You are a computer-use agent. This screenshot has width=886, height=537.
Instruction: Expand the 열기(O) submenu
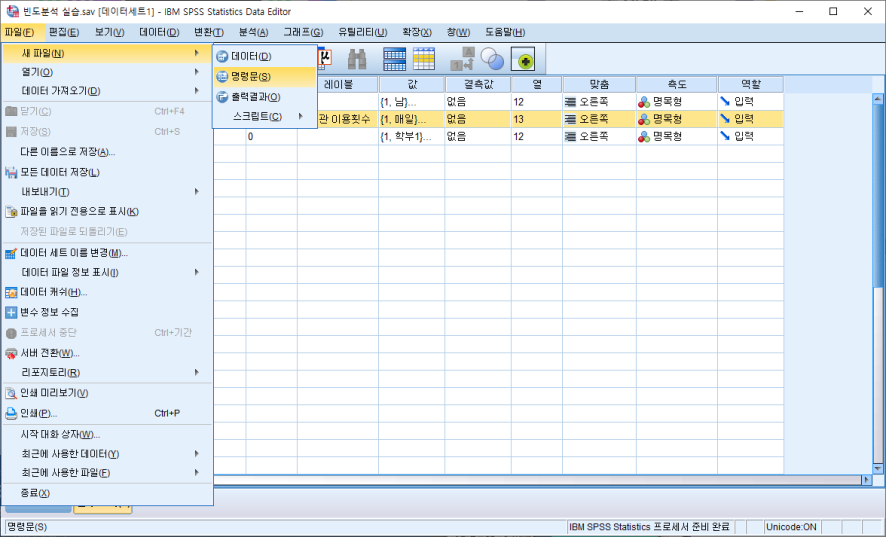(x=107, y=72)
